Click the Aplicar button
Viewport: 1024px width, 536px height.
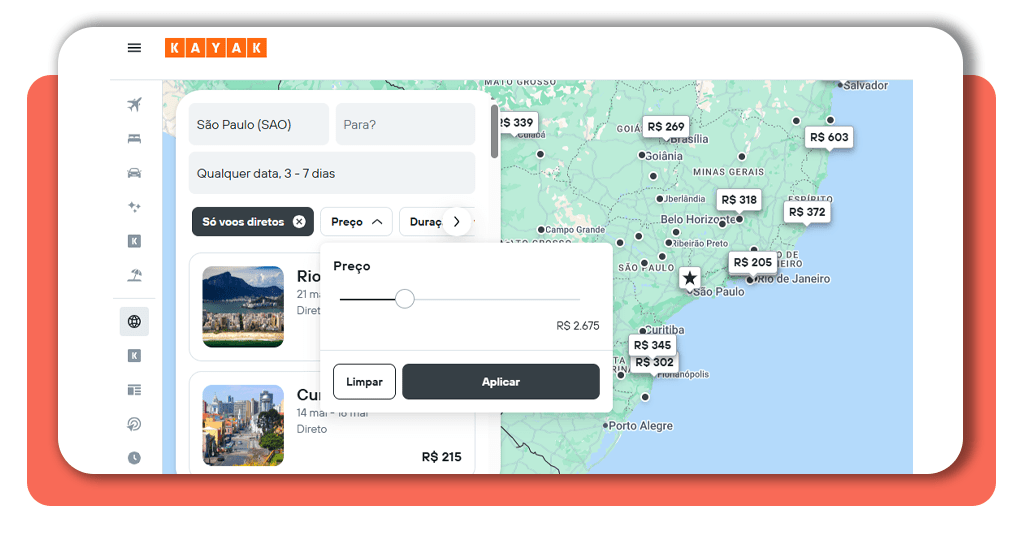[500, 382]
